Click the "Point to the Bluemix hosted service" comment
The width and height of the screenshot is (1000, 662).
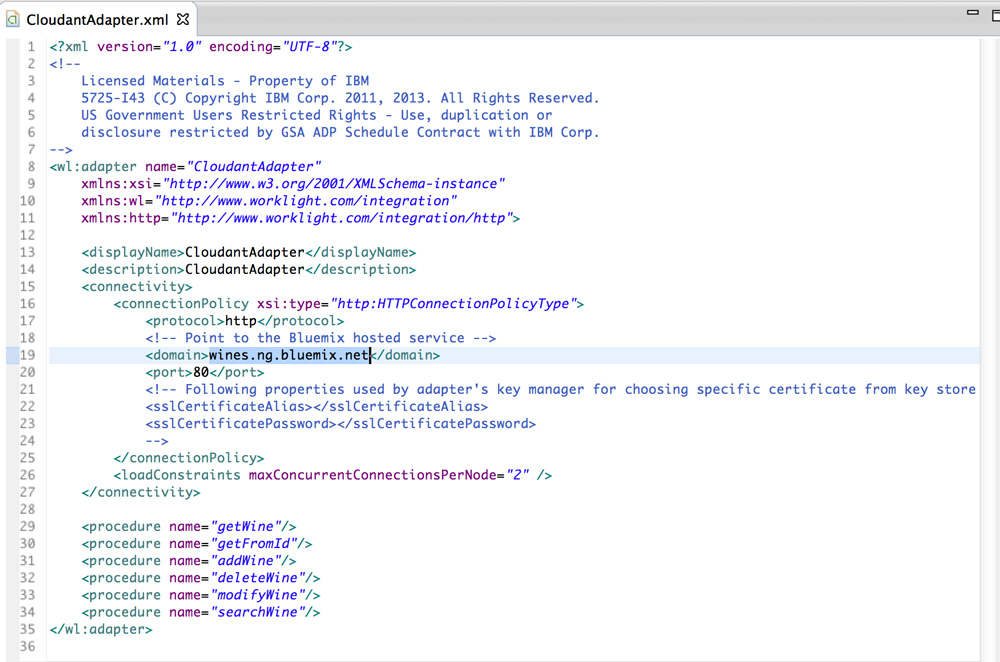(x=321, y=338)
